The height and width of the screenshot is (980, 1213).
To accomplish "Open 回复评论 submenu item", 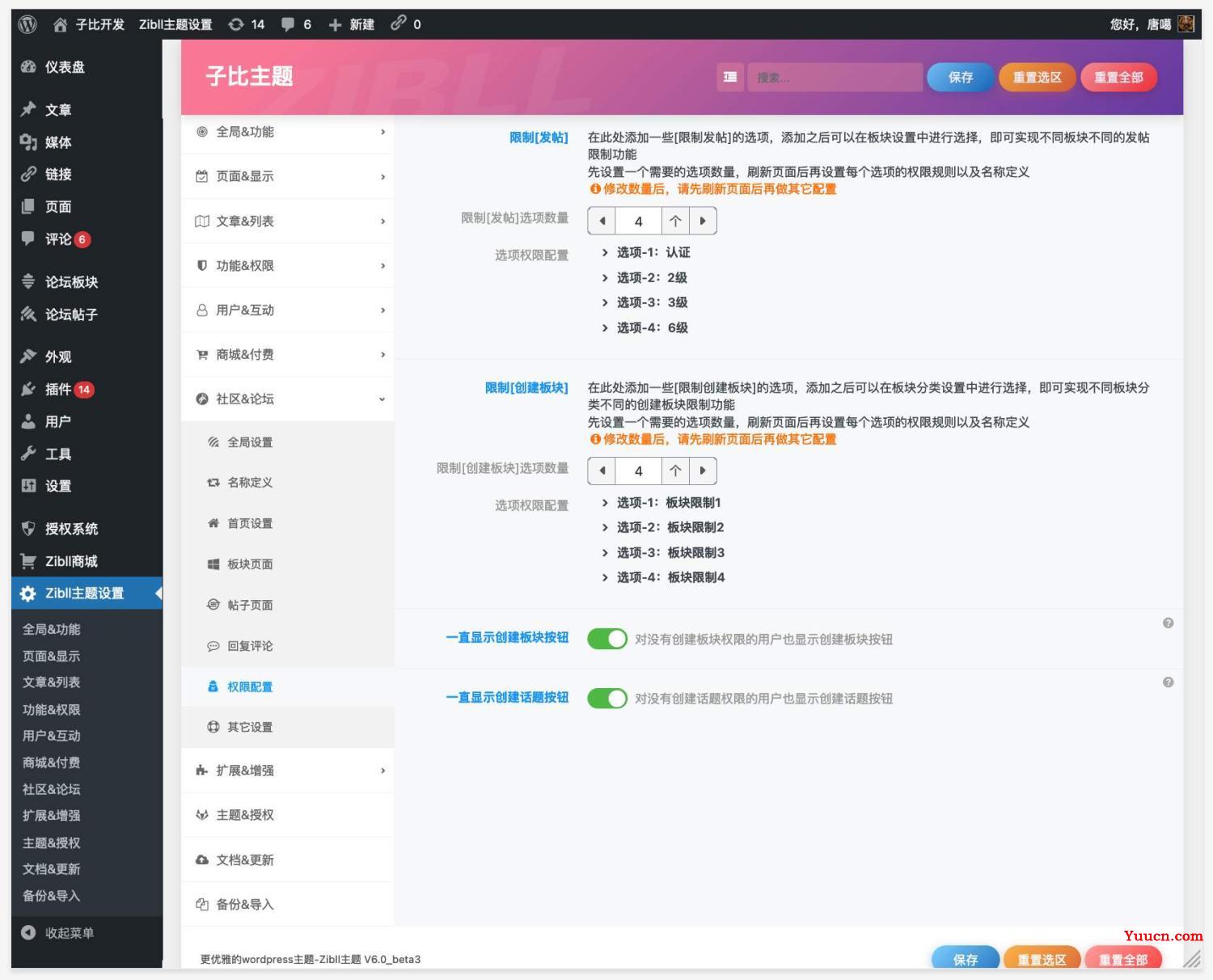I will tap(288, 646).
